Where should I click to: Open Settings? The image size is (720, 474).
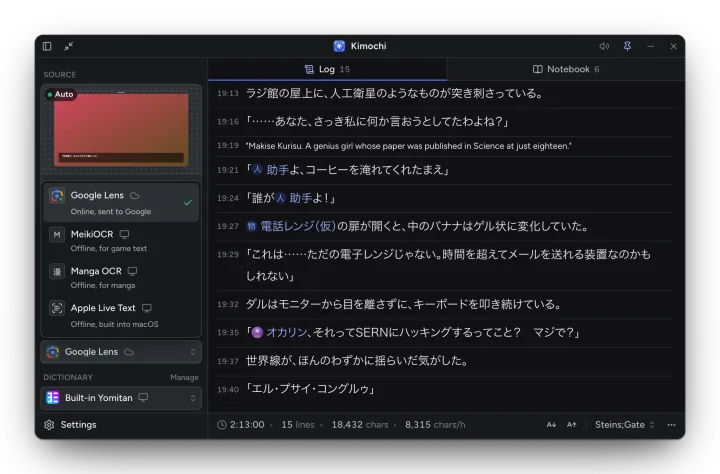click(70, 425)
